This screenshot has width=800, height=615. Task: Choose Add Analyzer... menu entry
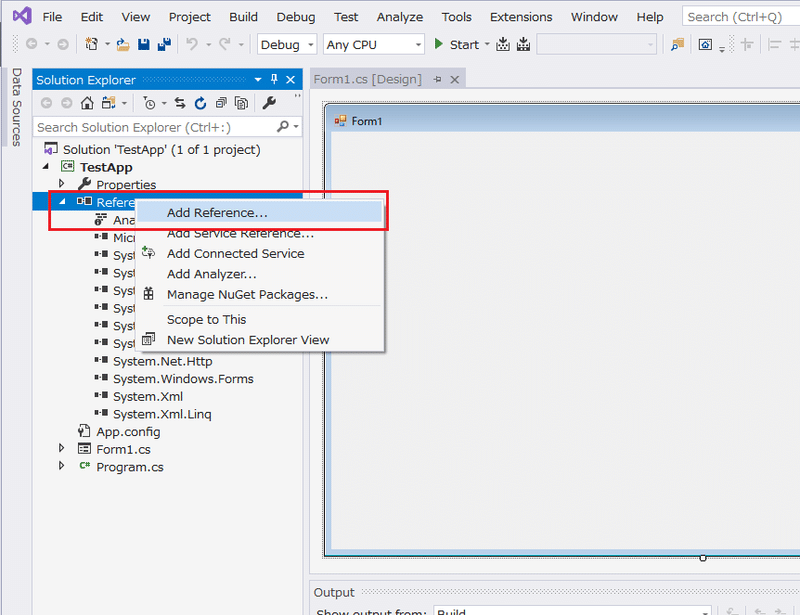coord(260,274)
